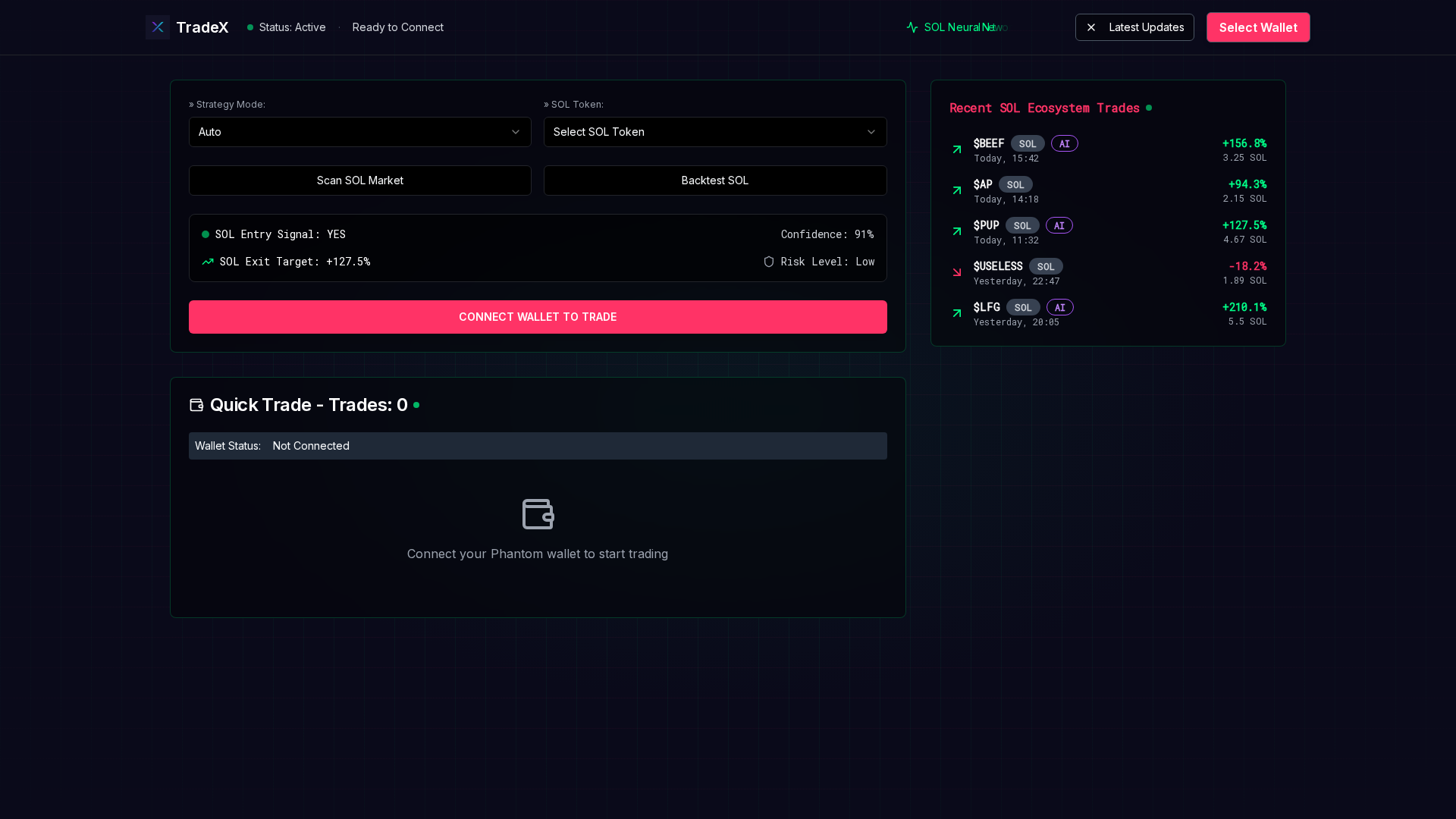
Task: Click the wallet icon beside Quick Trade heading
Action: [x=196, y=405]
